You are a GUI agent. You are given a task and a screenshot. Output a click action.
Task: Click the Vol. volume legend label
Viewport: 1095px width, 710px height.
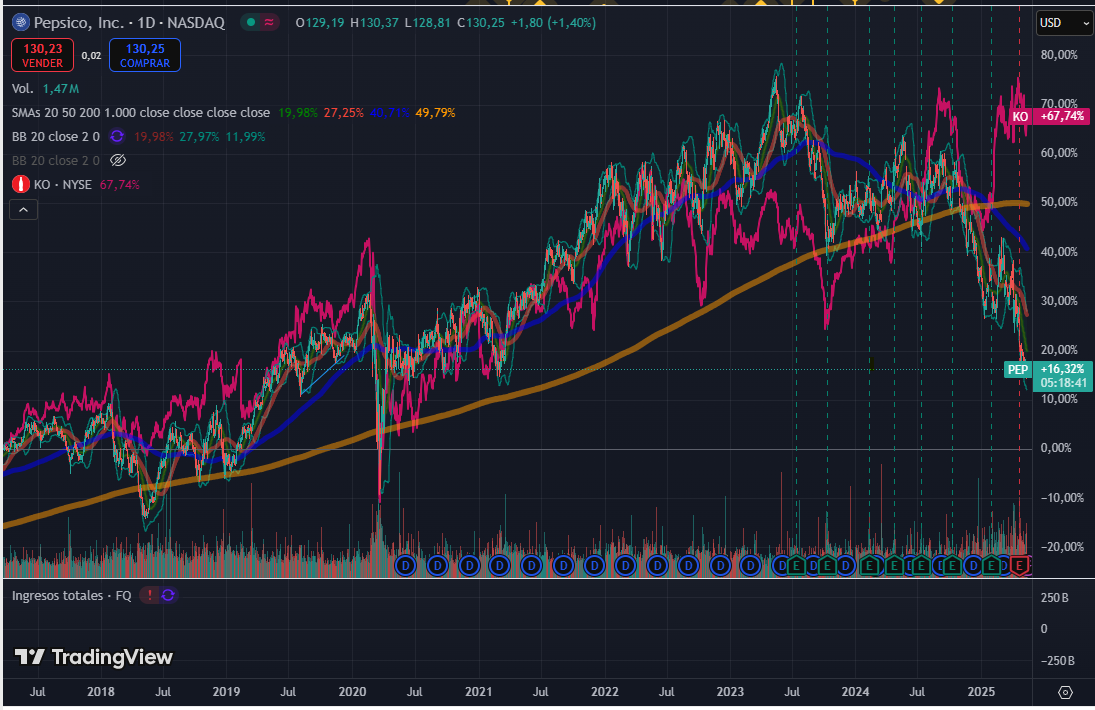pos(22,89)
